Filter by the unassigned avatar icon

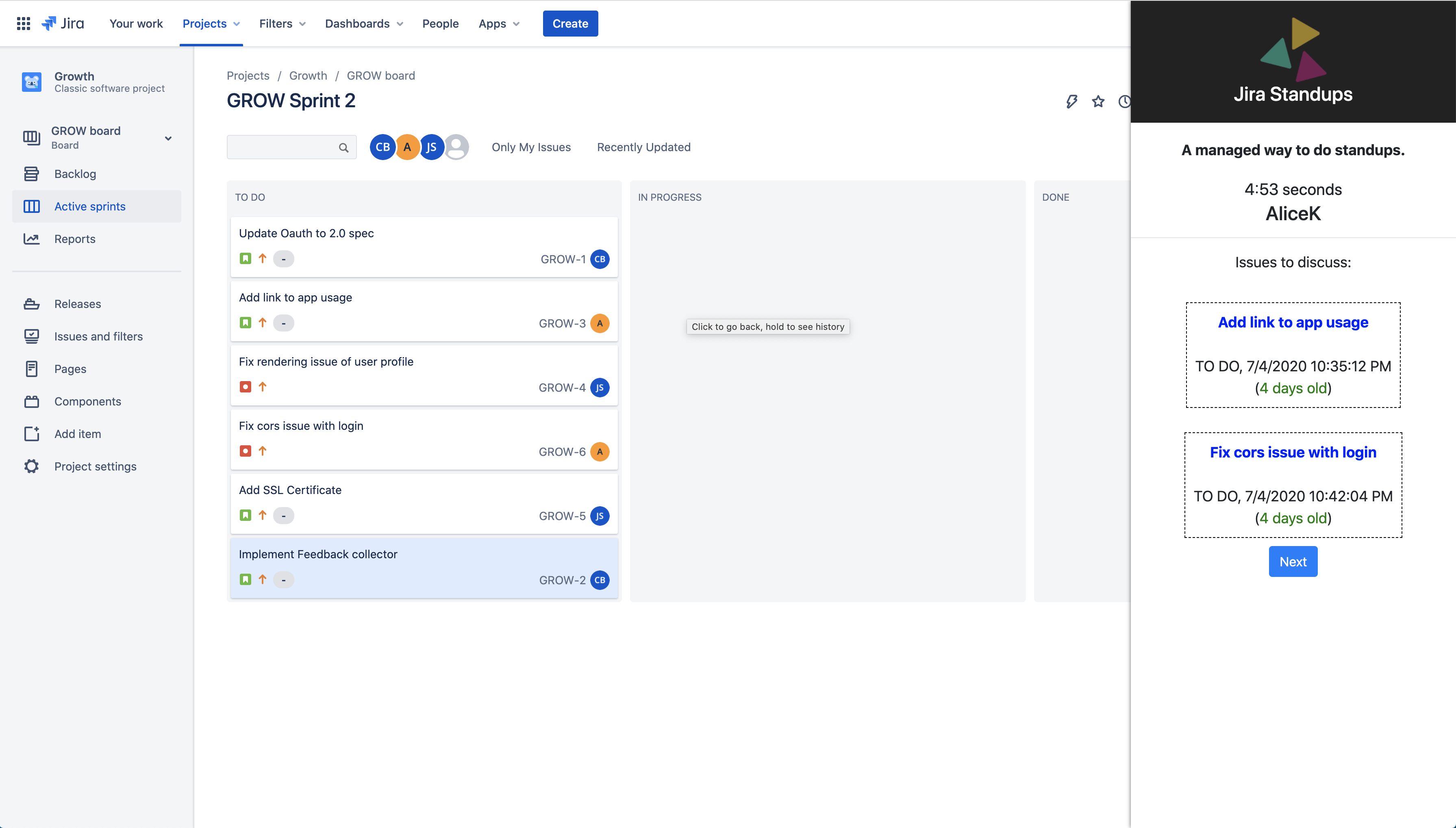point(456,147)
